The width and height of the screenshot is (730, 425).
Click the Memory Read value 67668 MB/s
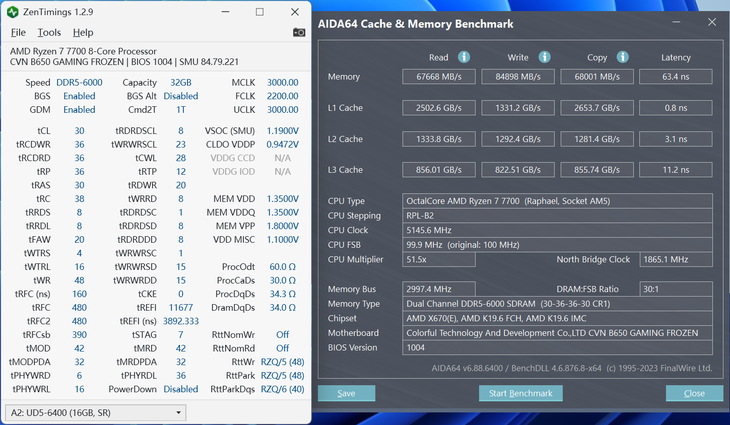pos(439,77)
